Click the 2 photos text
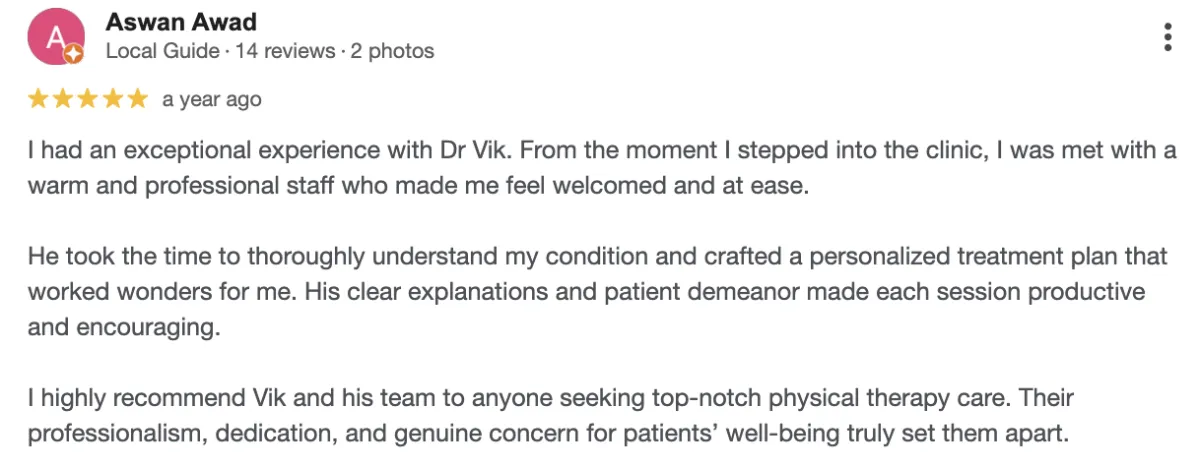This screenshot has height=466, width=1200. point(392,50)
